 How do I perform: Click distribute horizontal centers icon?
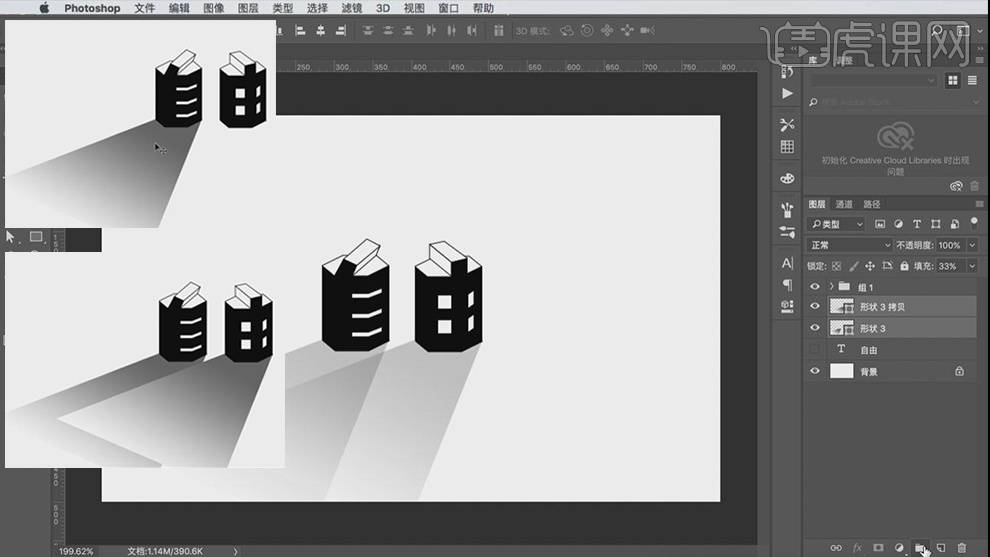tap(451, 30)
